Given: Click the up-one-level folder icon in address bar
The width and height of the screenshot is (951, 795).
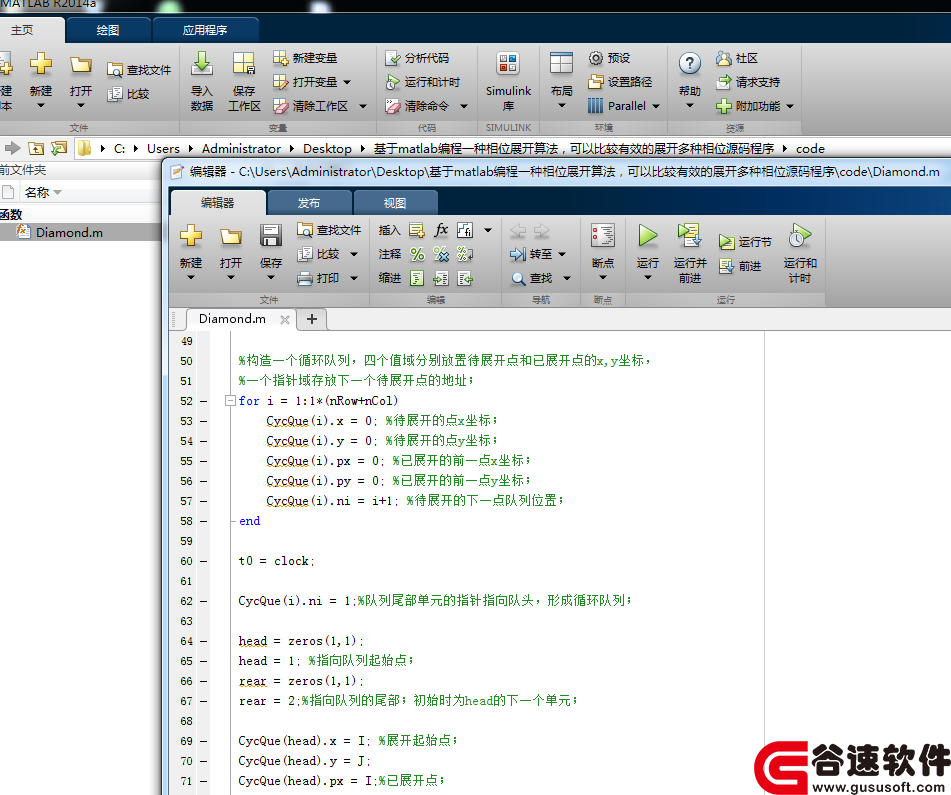Looking at the screenshot, I should click(x=36, y=149).
